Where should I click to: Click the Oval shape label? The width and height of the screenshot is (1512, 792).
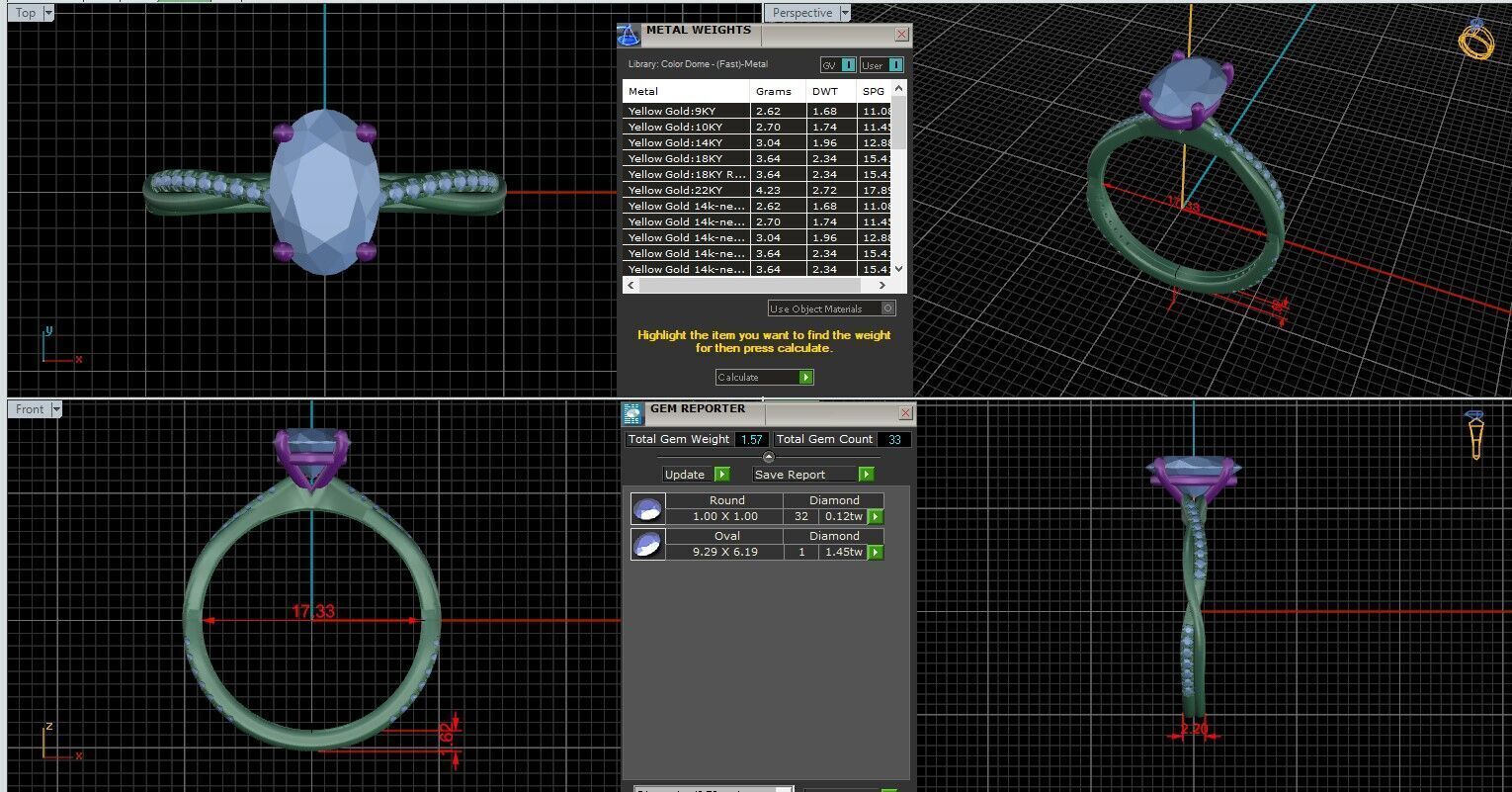point(726,536)
